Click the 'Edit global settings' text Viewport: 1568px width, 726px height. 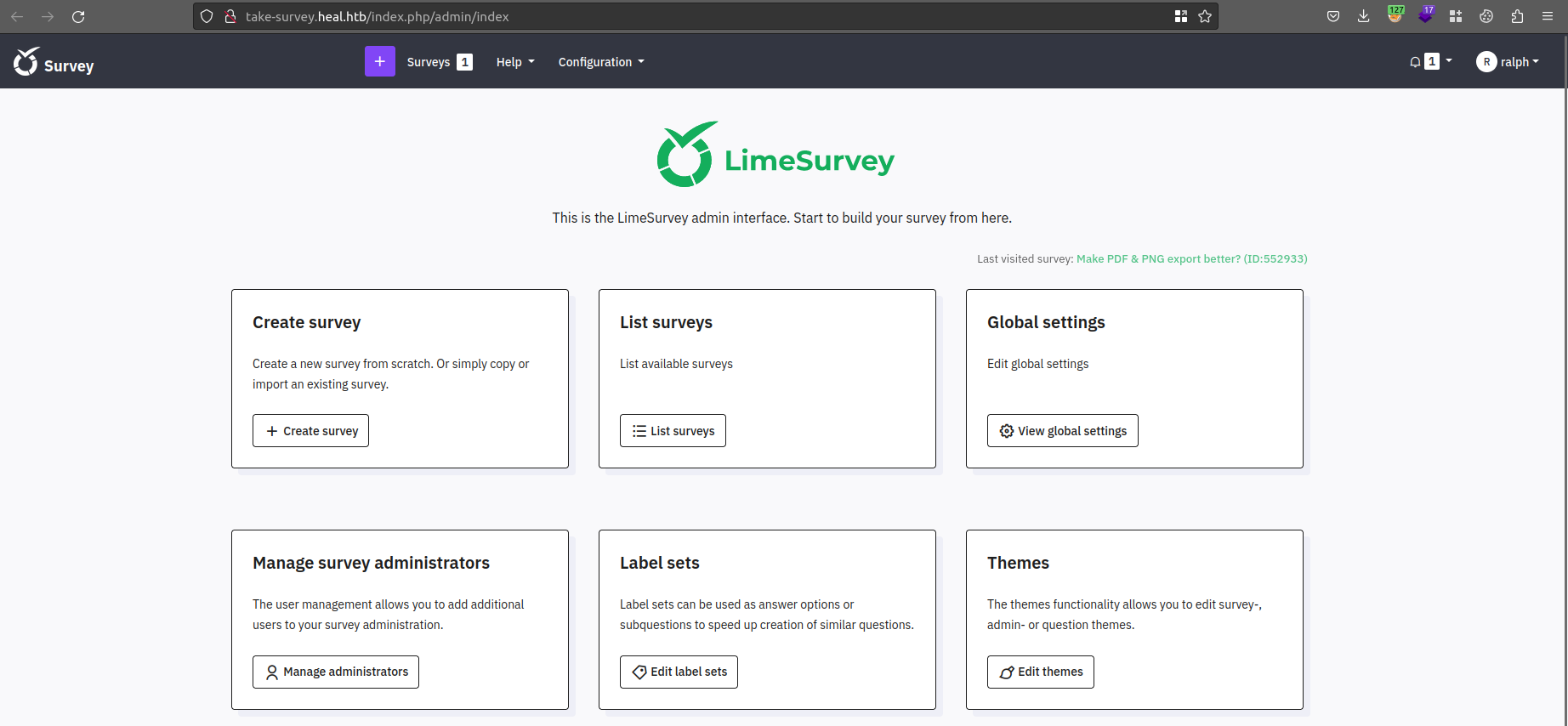[1037, 364]
